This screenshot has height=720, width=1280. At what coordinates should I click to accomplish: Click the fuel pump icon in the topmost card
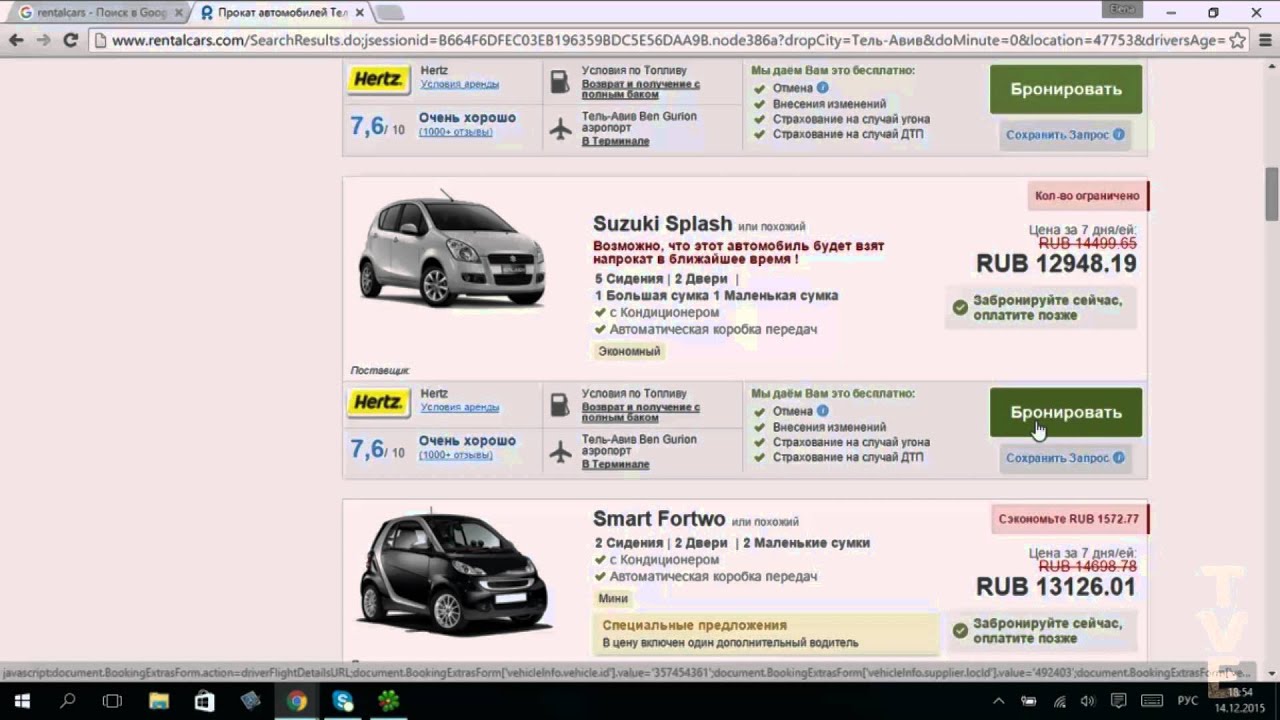coord(560,82)
